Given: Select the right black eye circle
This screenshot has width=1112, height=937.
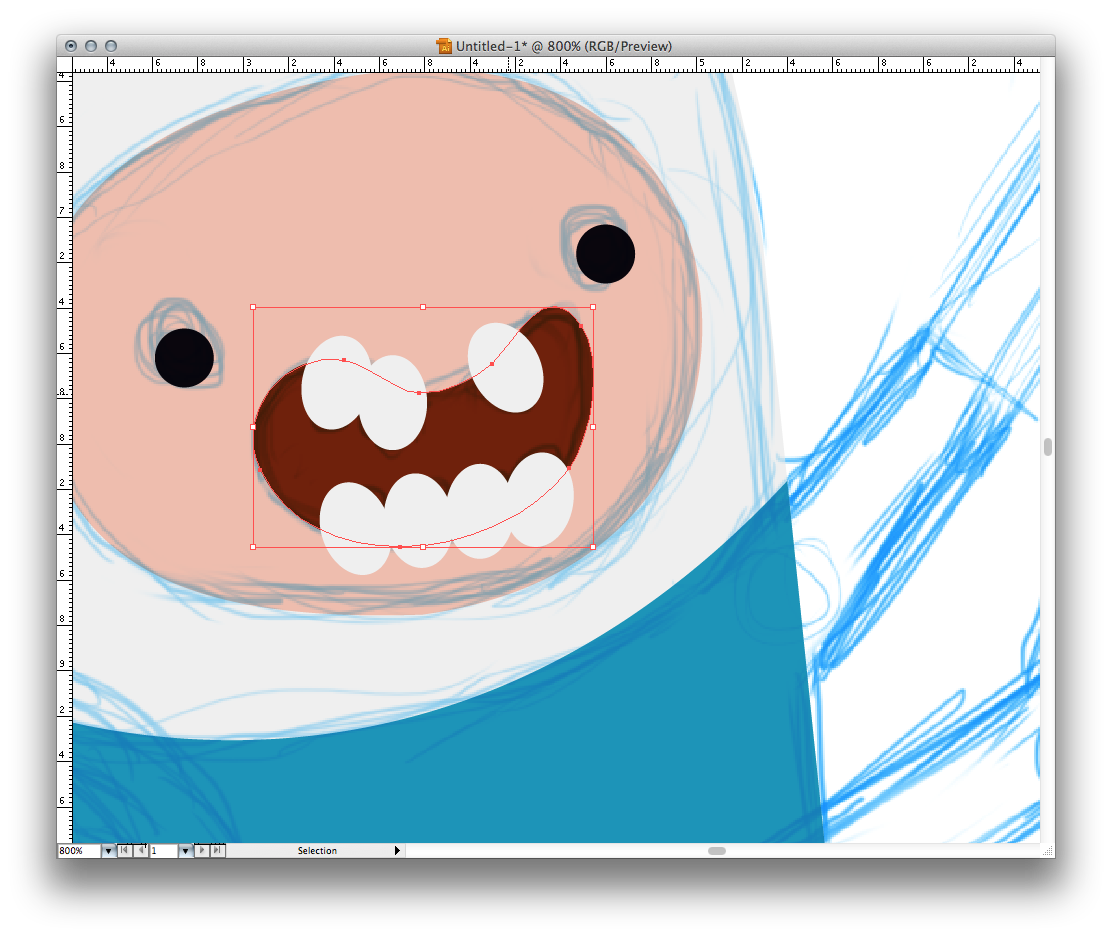Looking at the screenshot, I should pos(606,254).
